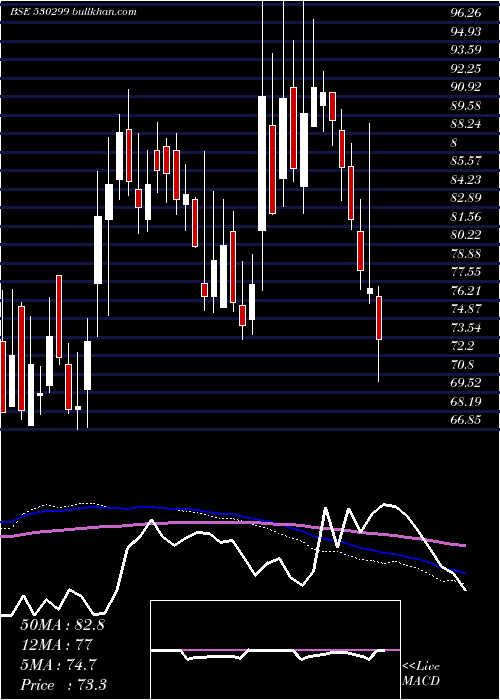Screen dimensions: 500x700
Task: Click the 76.21 price axis label
Action: (x=466, y=291)
